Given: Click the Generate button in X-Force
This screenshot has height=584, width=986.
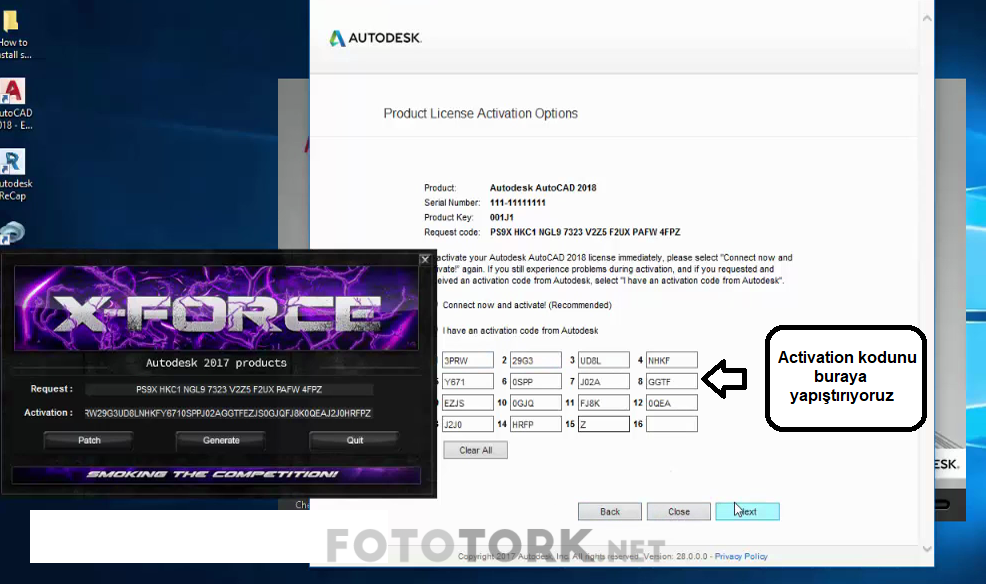Looking at the screenshot, I should (x=221, y=440).
